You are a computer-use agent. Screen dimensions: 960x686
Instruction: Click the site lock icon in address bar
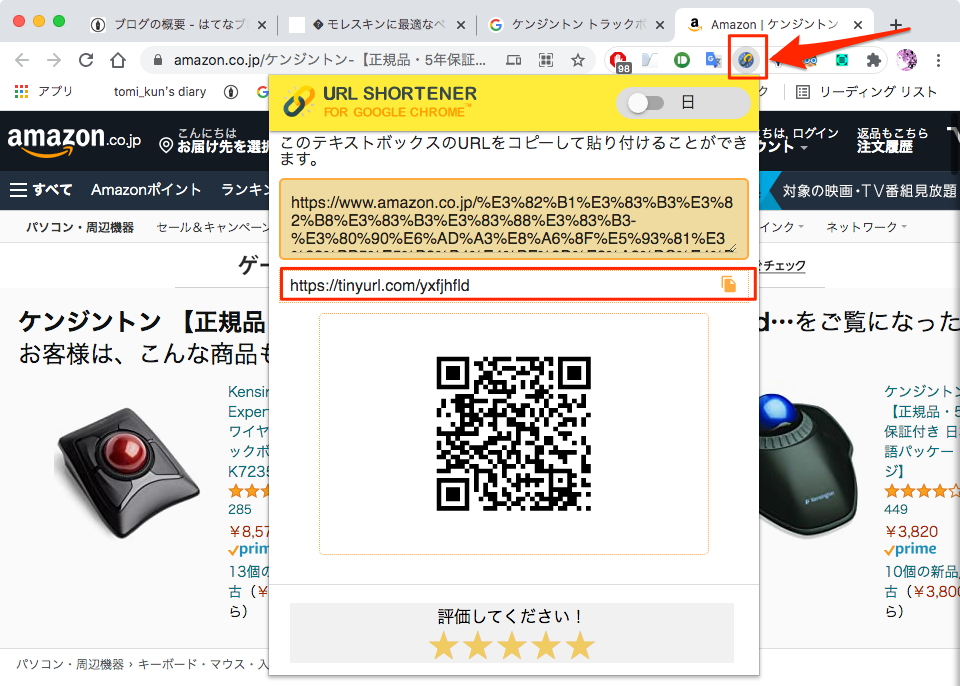point(158,59)
